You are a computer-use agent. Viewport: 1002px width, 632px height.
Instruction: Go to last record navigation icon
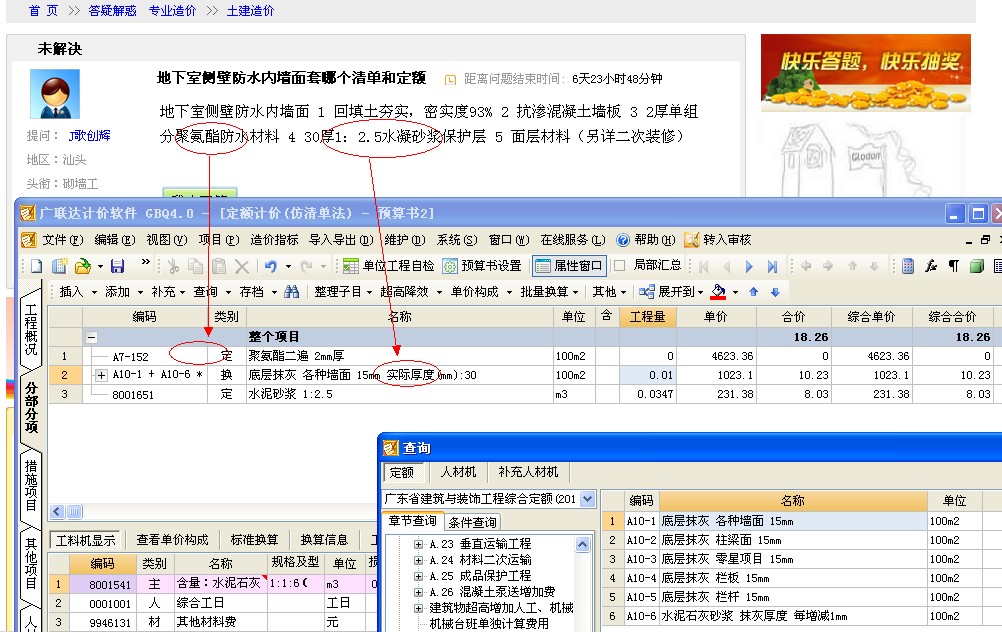[772, 266]
